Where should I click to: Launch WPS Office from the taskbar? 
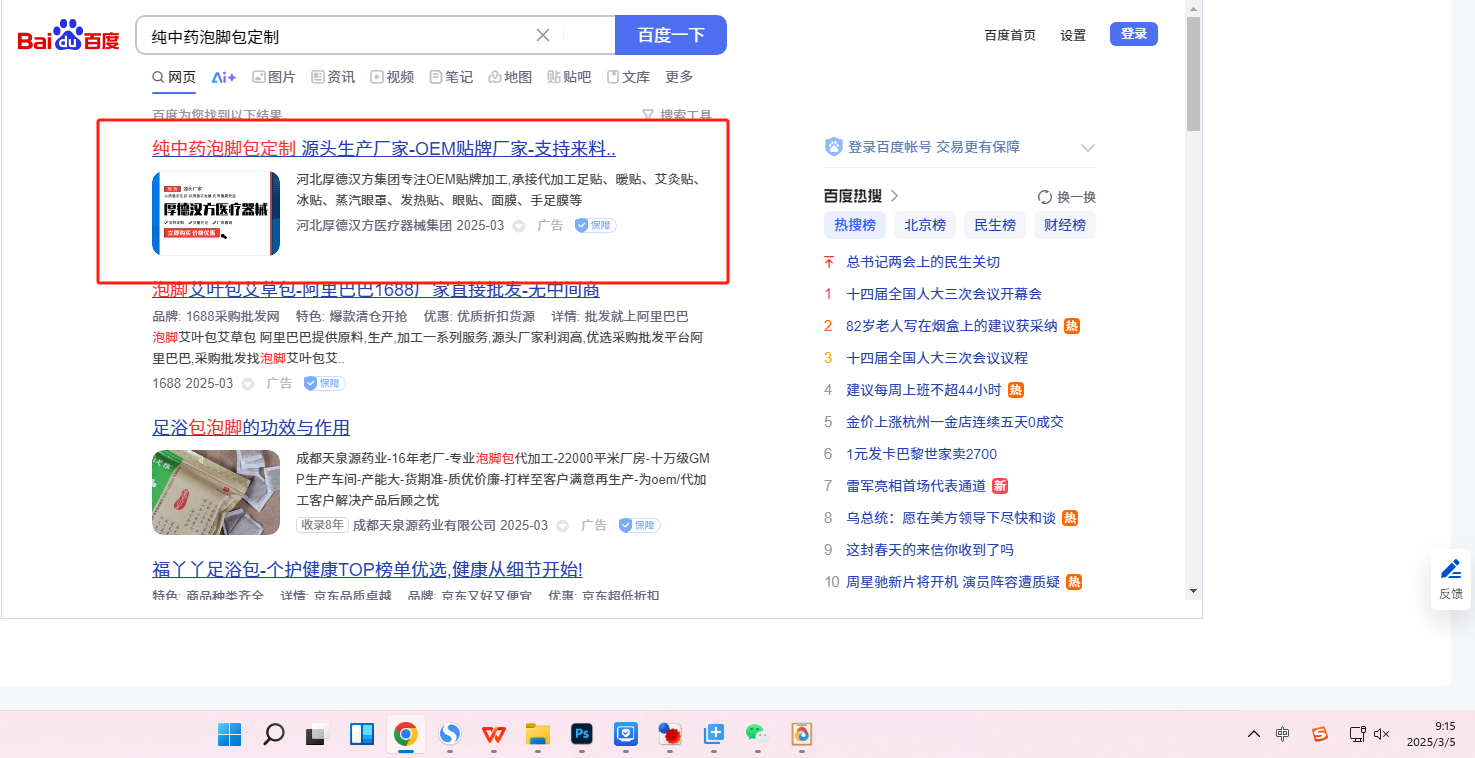pos(494,735)
